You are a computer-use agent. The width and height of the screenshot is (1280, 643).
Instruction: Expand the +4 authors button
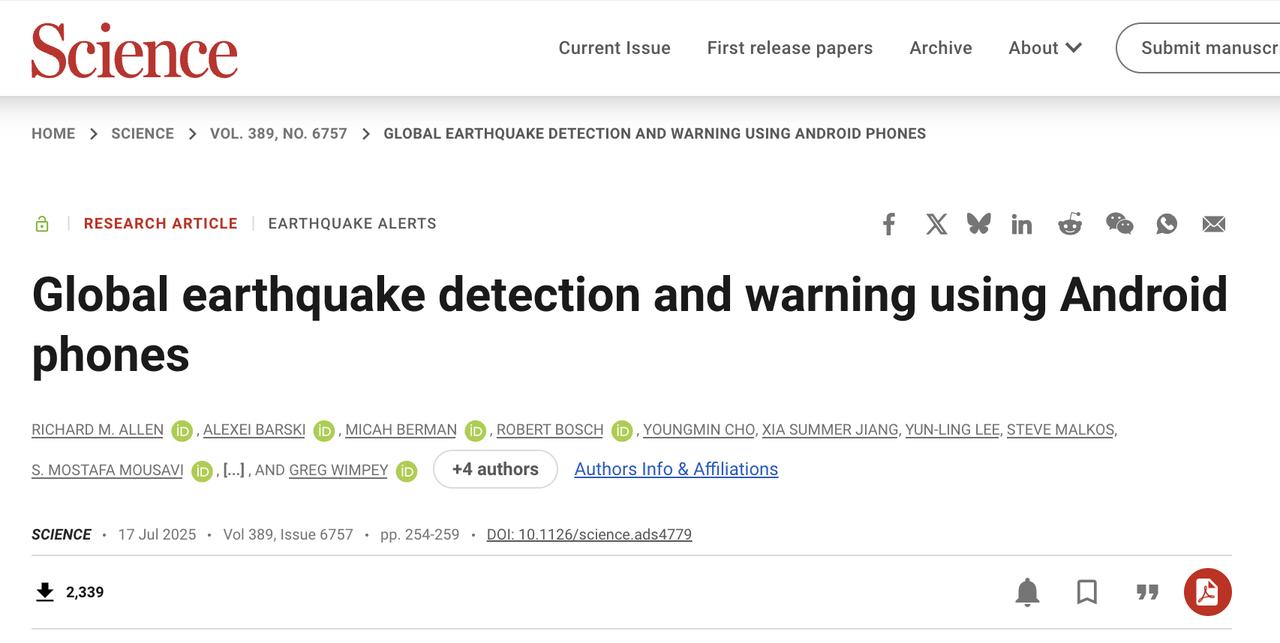pos(495,469)
